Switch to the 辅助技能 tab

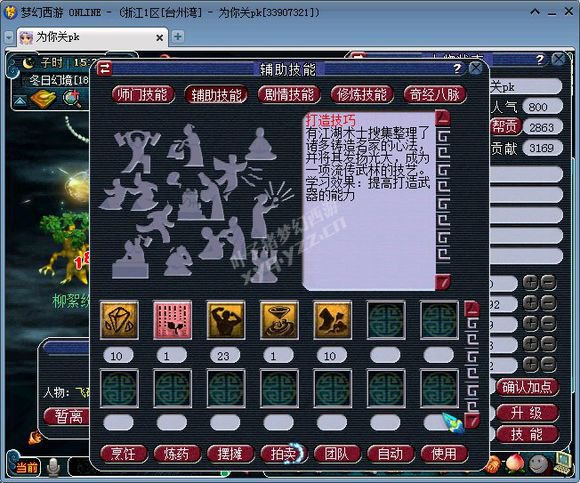click(216, 95)
